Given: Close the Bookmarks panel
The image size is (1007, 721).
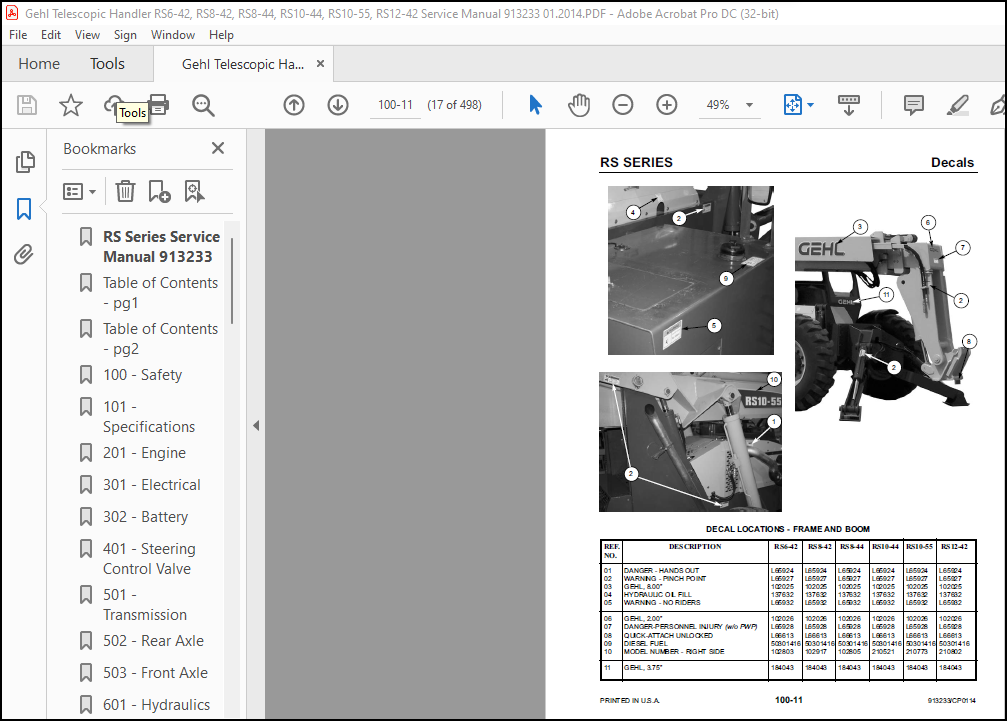Looking at the screenshot, I should (x=218, y=148).
